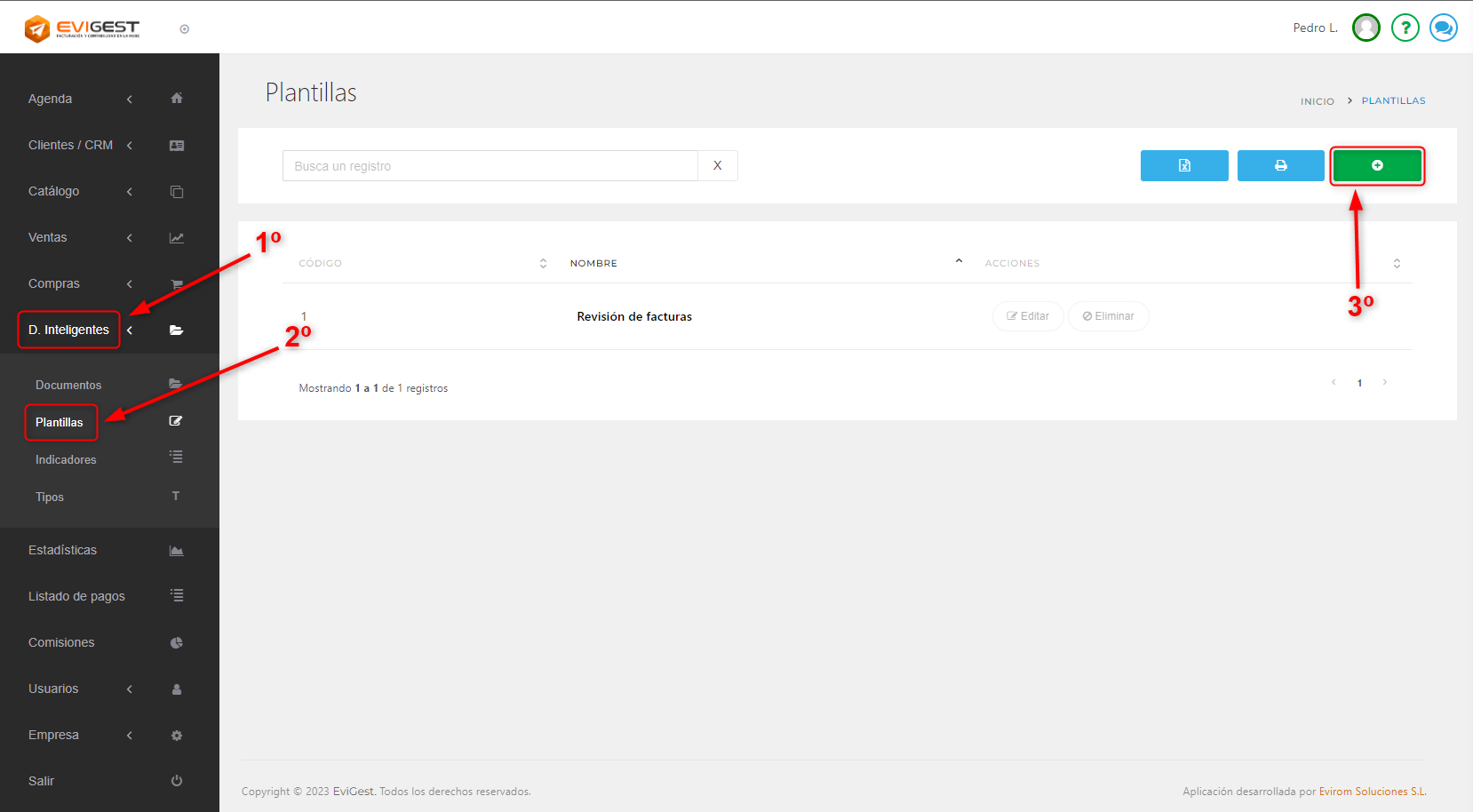Open the chat bubbles icon in header
The image size is (1473, 812).
1443,28
